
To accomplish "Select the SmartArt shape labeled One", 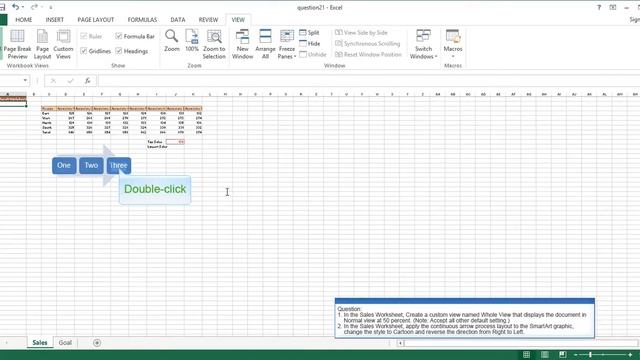I will click(x=64, y=166).
